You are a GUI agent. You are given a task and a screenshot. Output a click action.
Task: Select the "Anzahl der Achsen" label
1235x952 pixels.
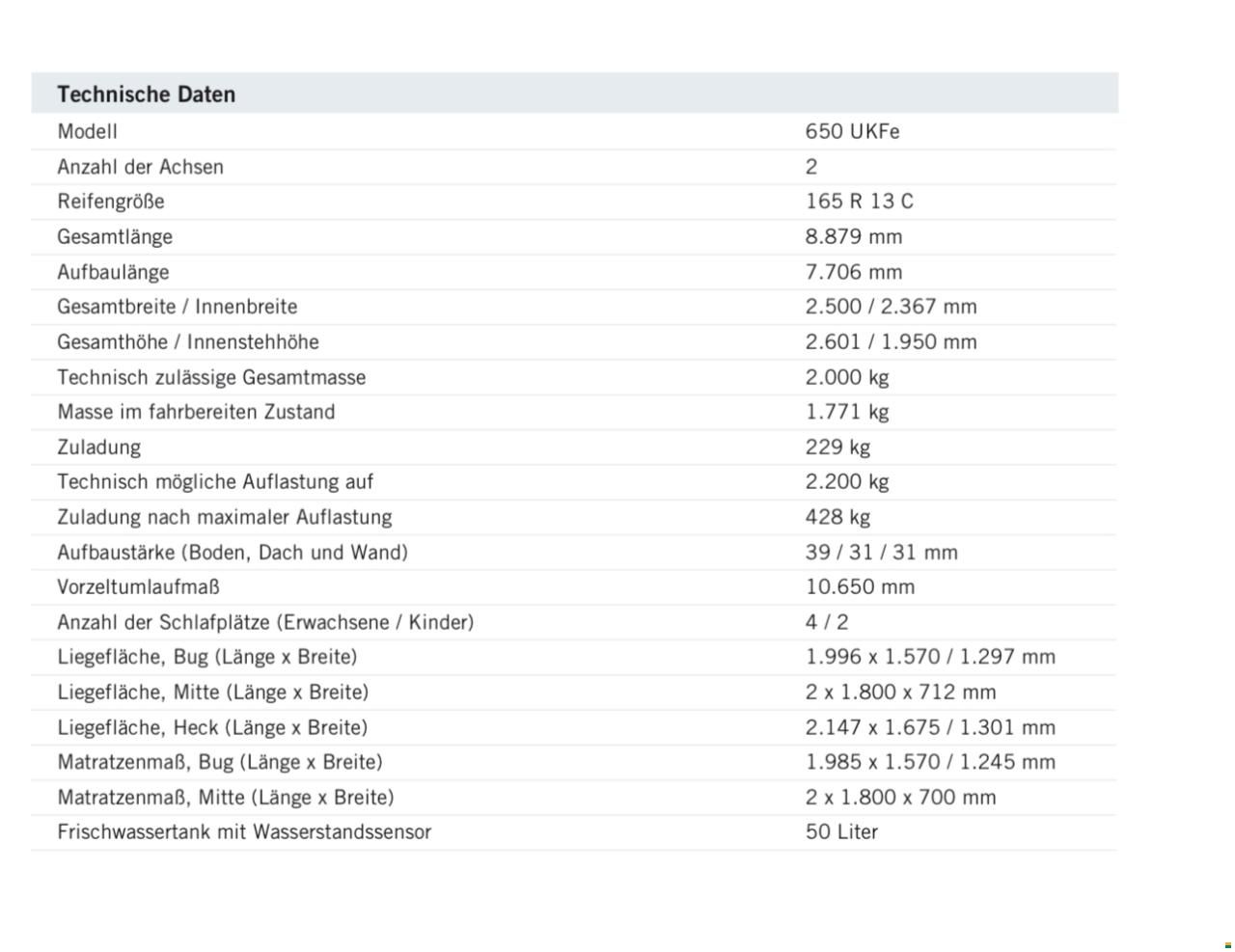[140, 167]
